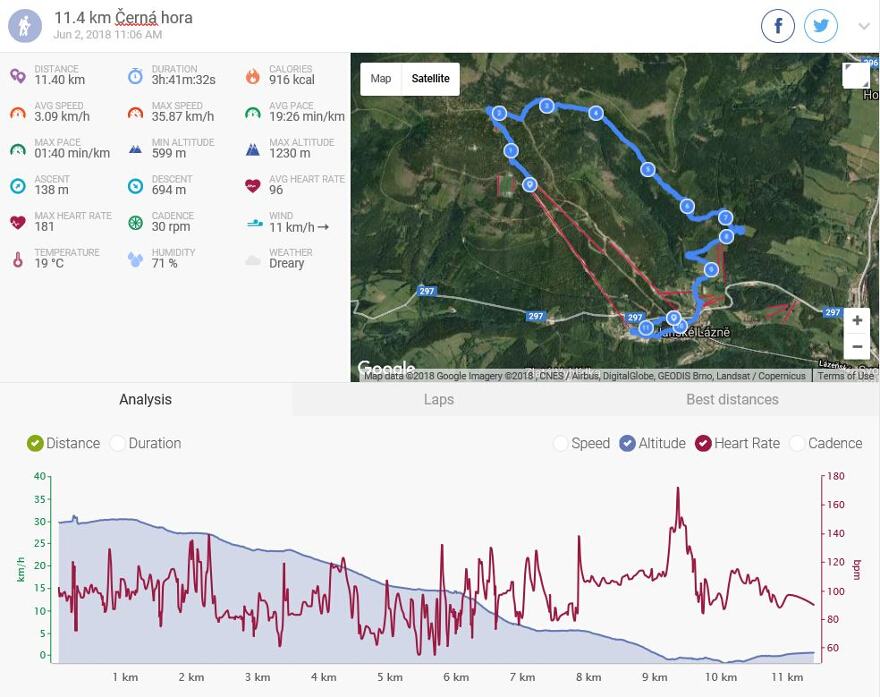
Task: Click the Cadence wheel icon
Action: click(x=135, y=223)
